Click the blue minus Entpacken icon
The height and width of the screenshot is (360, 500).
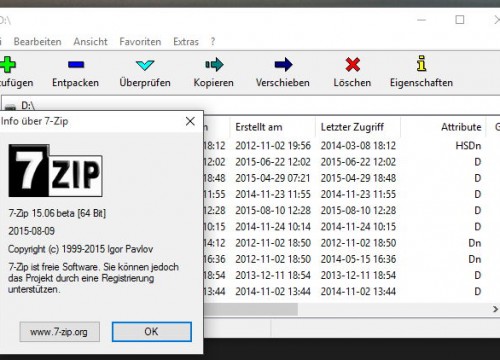pyautogui.click(x=76, y=64)
